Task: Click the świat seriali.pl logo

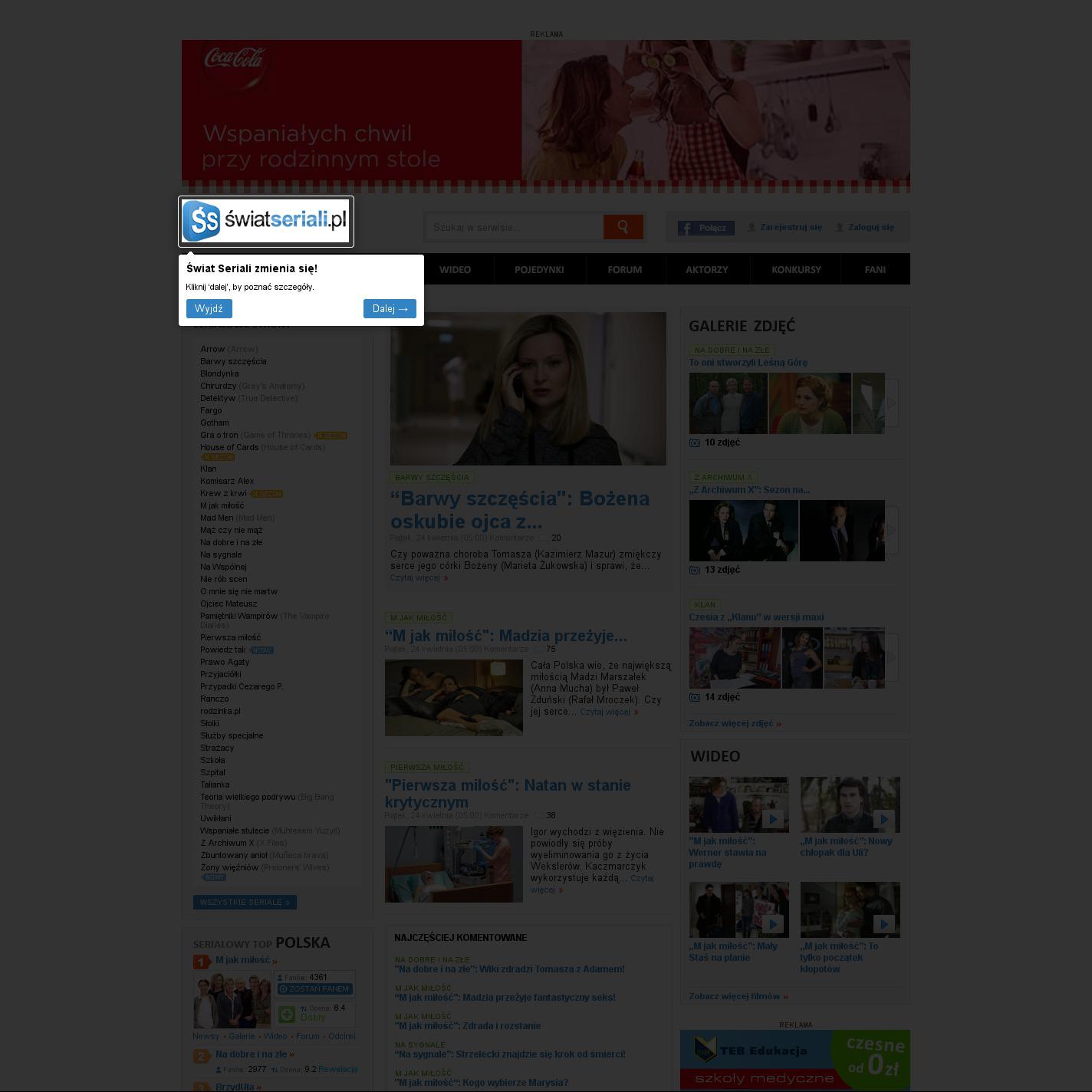Action: pos(265,221)
